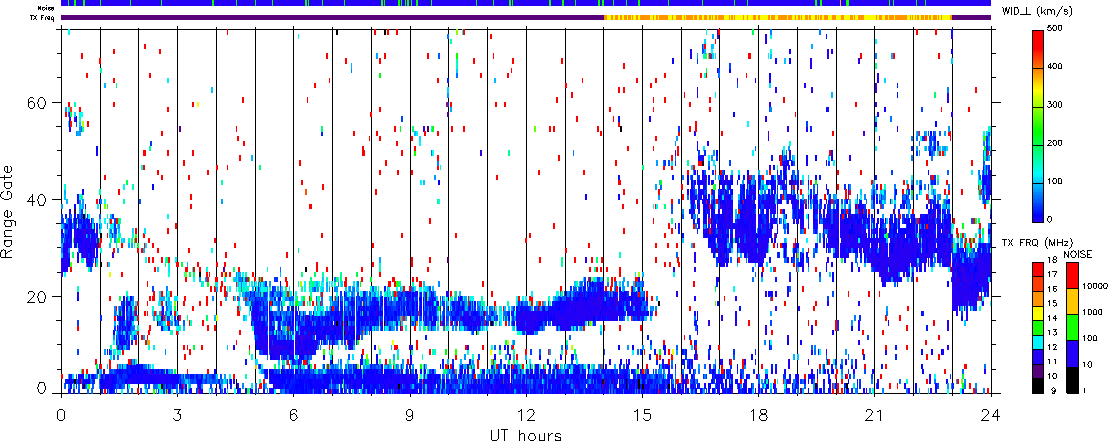The height and width of the screenshot is (441, 1108).
Task: Click the 10000 label in NOISE legend
Action: click(x=1094, y=284)
